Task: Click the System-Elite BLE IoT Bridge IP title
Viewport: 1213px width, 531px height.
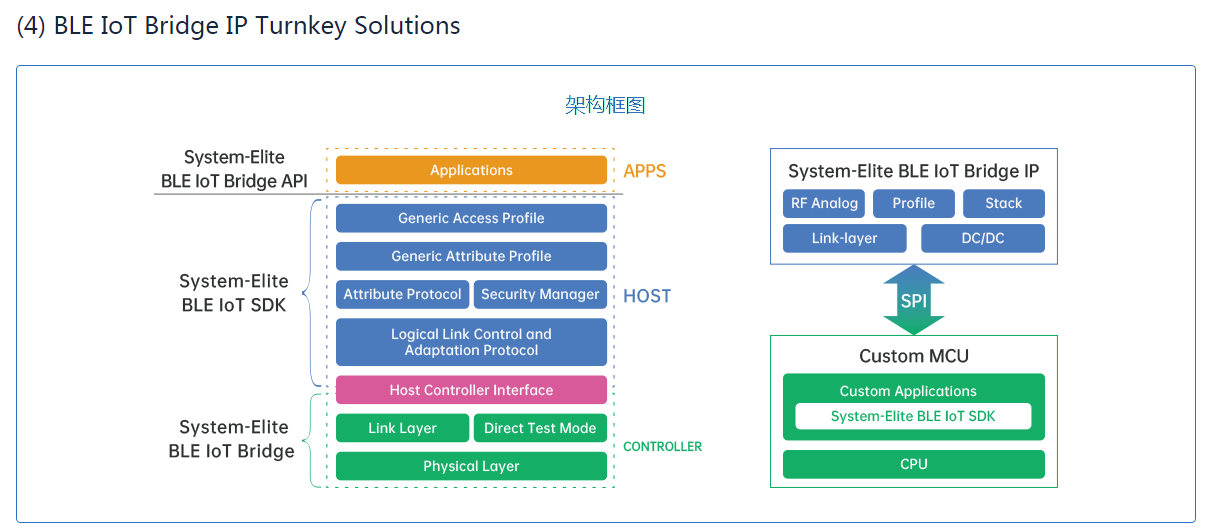Action: click(914, 171)
